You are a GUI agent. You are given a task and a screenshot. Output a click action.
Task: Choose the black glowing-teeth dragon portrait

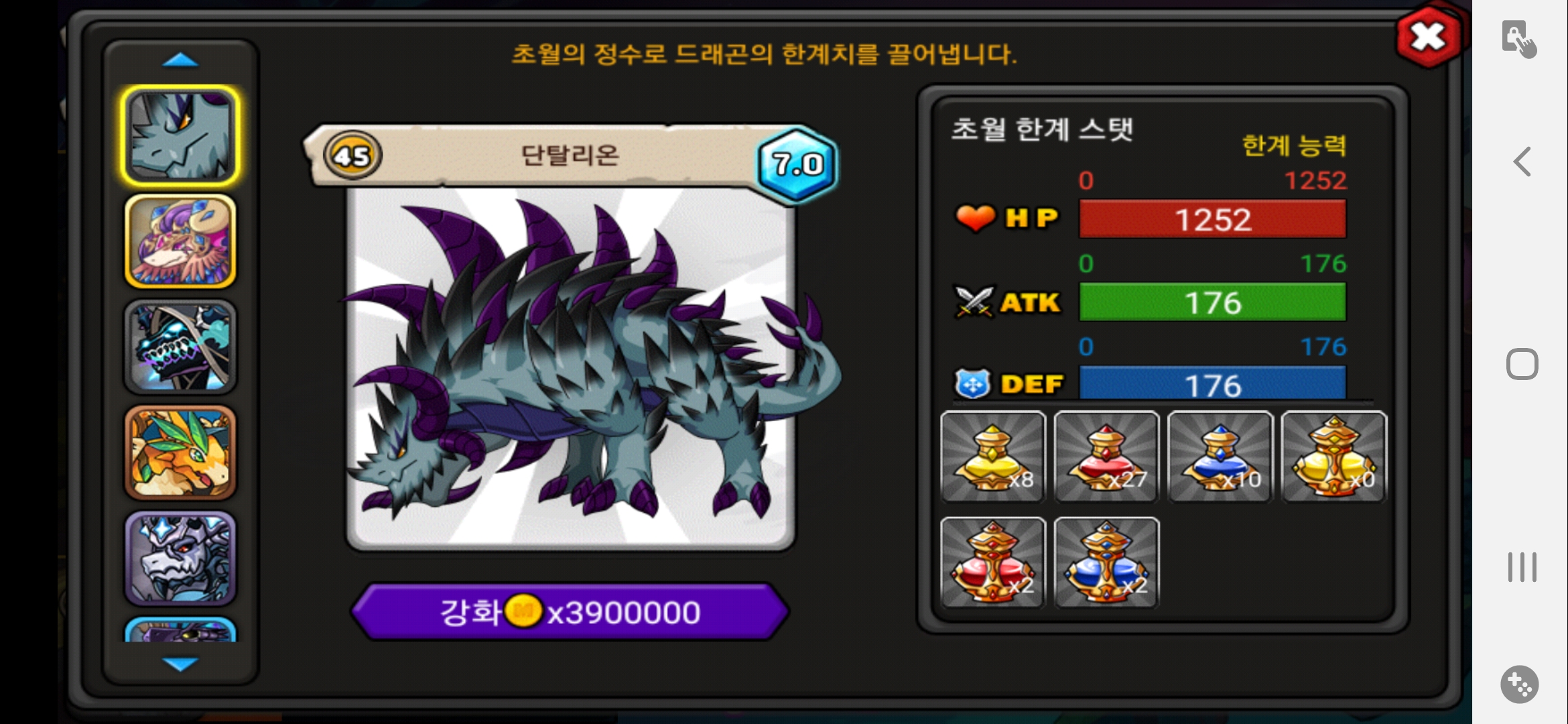pyautogui.click(x=180, y=347)
